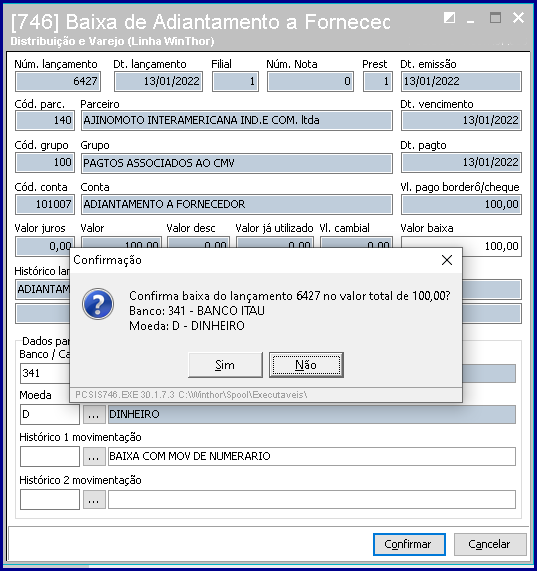This screenshot has height=571, width=537.
Task: Click Sim in the confirmation dialog
Action: tap(225, 365)
